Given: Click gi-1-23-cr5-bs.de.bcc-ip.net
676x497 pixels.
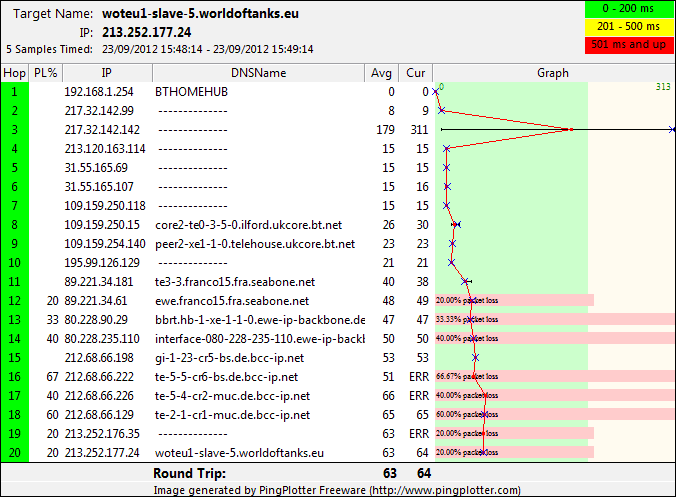Looking at the screenshot, I should click(230, 358).
